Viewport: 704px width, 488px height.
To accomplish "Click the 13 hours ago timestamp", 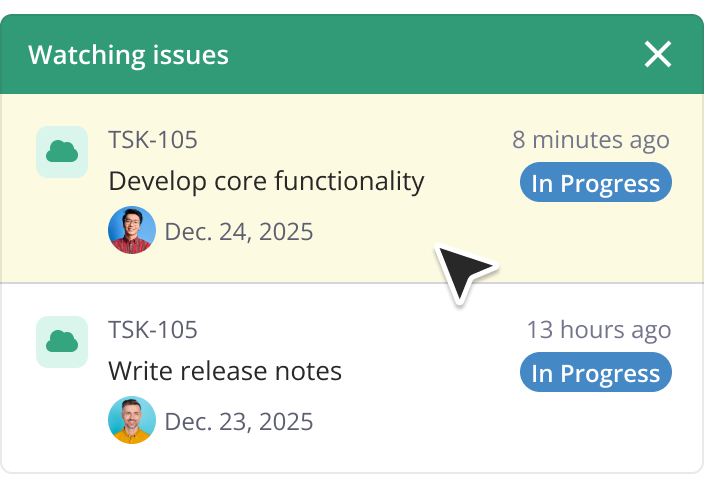I will tap(598, 330).
